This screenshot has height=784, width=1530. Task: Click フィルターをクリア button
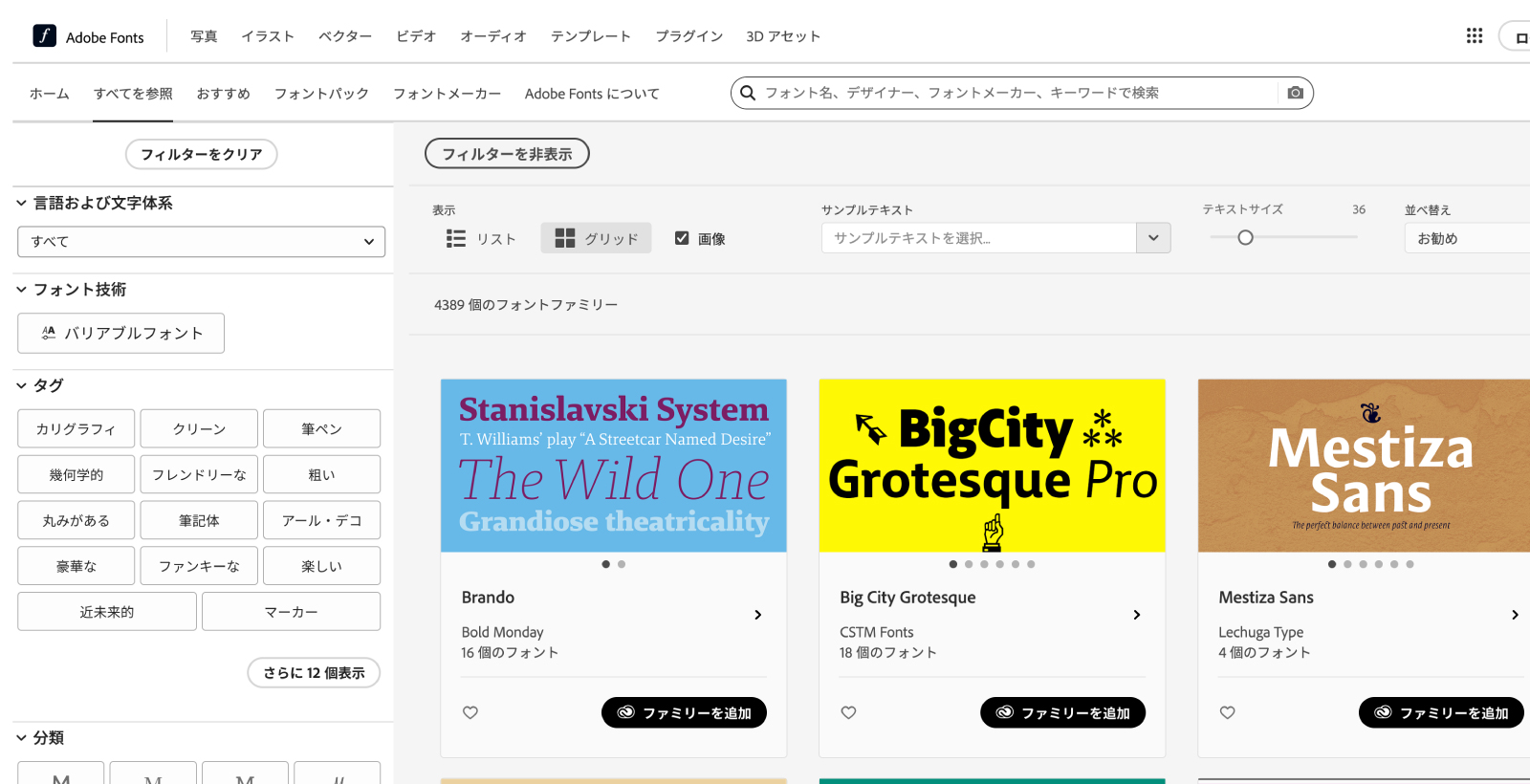pyautogui.click(x=202, y=154)
